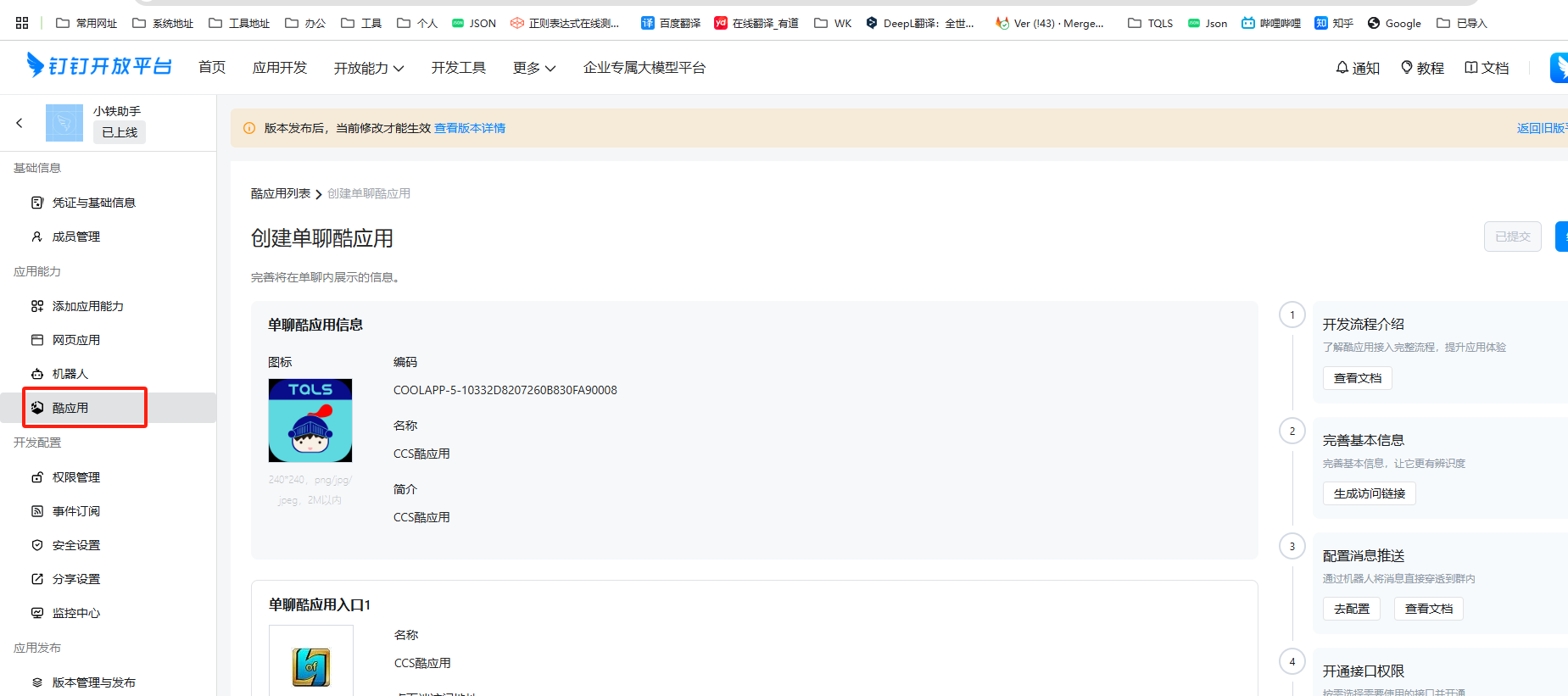The image size is (1568, 696).
Task: Open 成员管理 in the sidebar
Action: (x=75, y=237)
